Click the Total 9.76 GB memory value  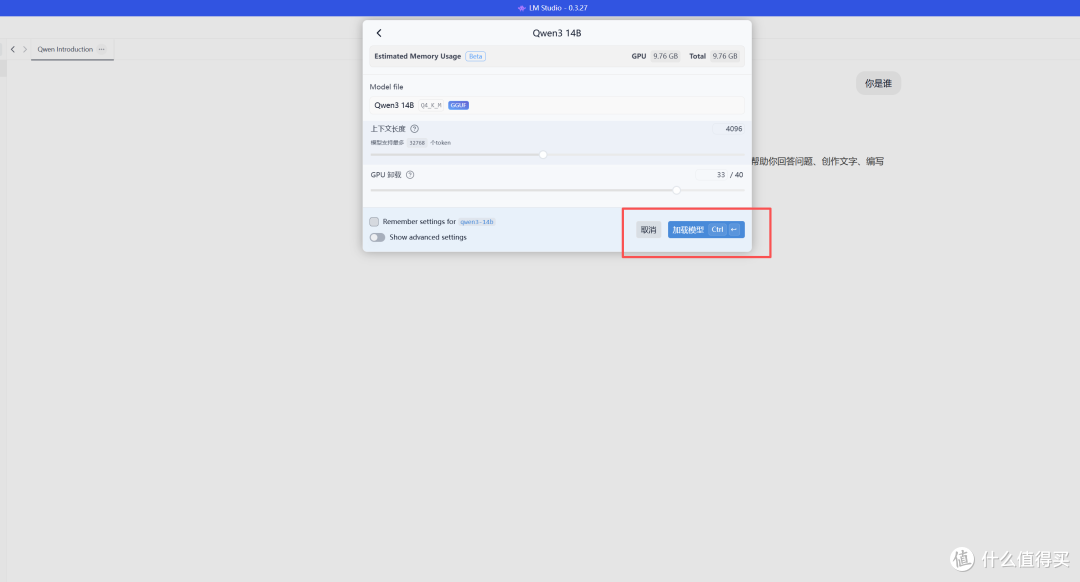(725, 56)
